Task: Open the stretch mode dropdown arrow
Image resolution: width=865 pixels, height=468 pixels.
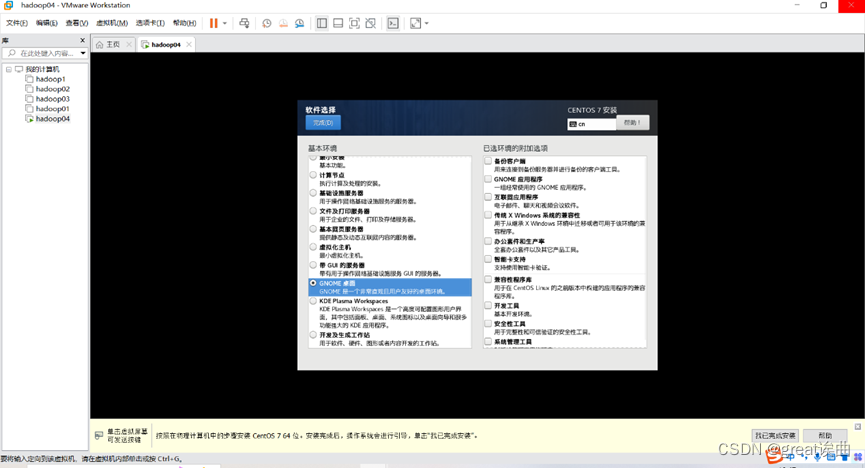Action: (426, 23)
